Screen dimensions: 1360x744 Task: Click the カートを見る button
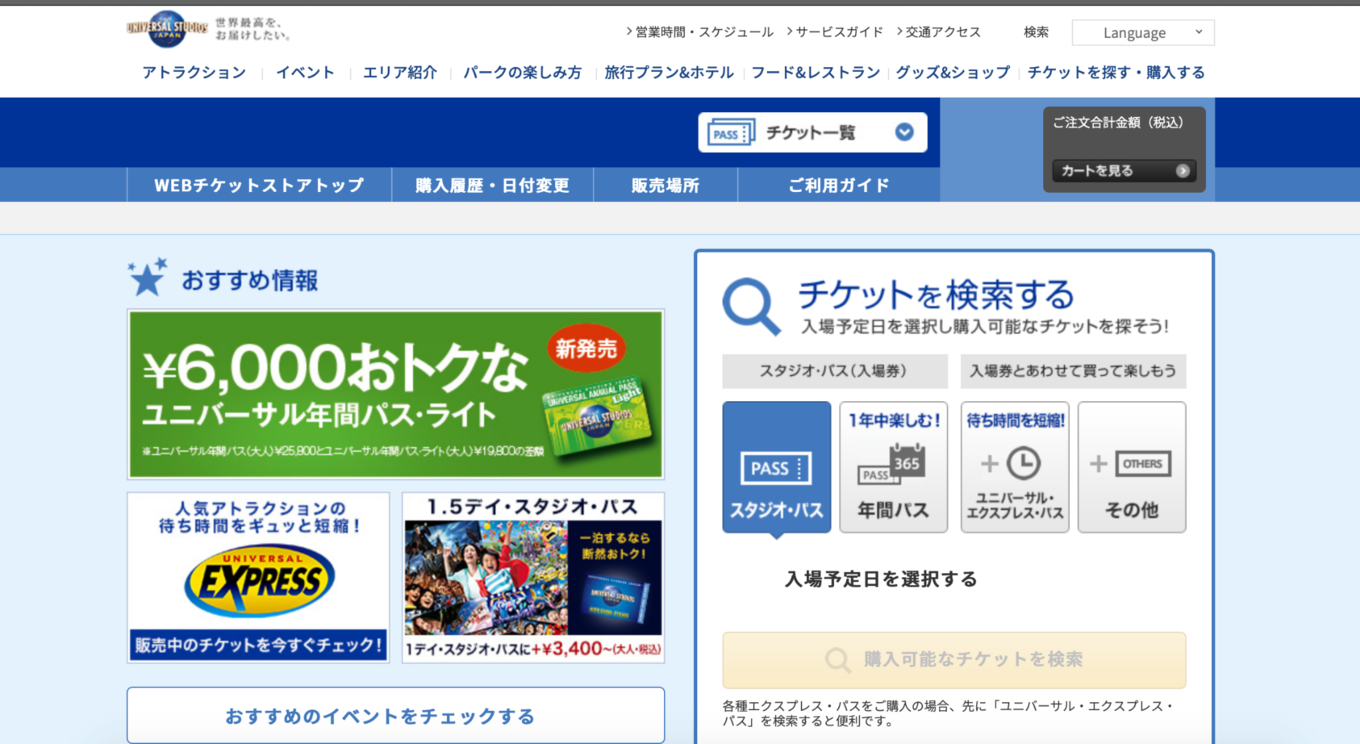(1124, 171)
